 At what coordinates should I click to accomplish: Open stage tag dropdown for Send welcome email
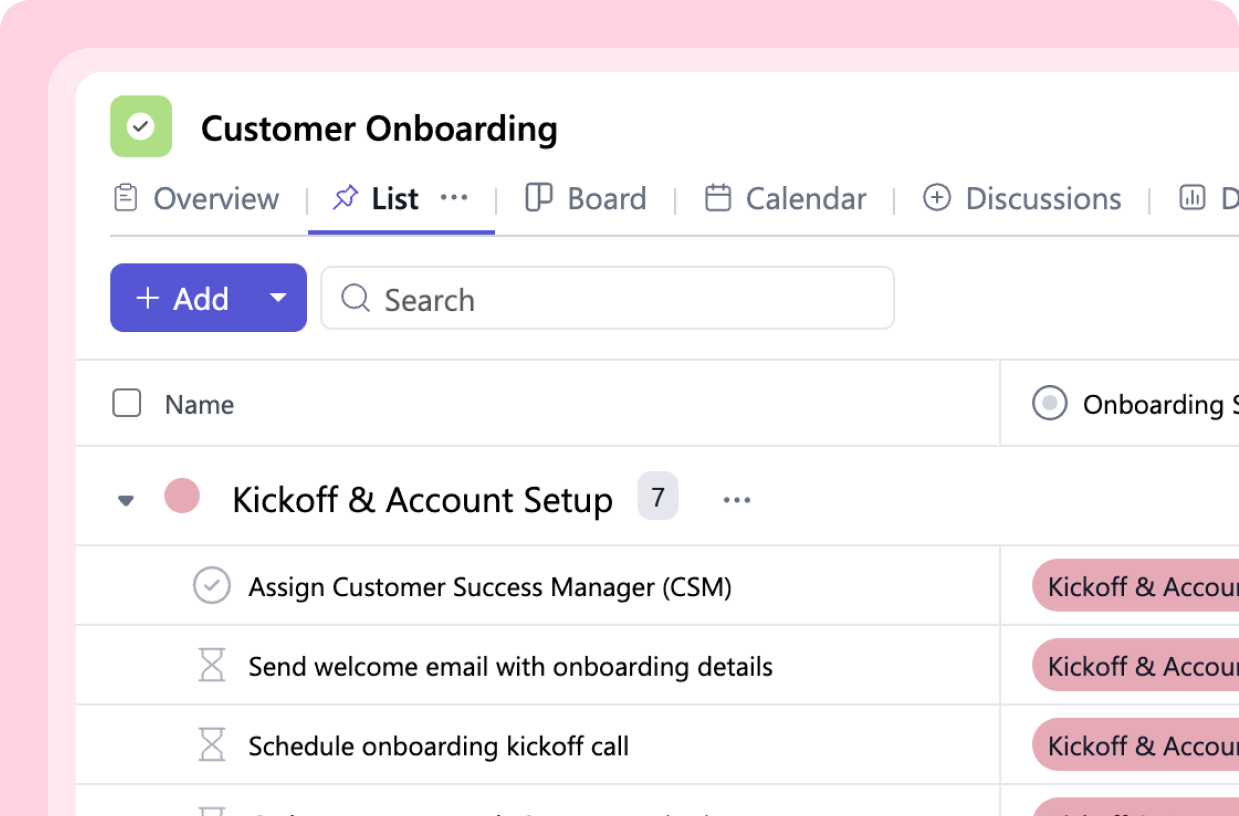point(1135,666)
